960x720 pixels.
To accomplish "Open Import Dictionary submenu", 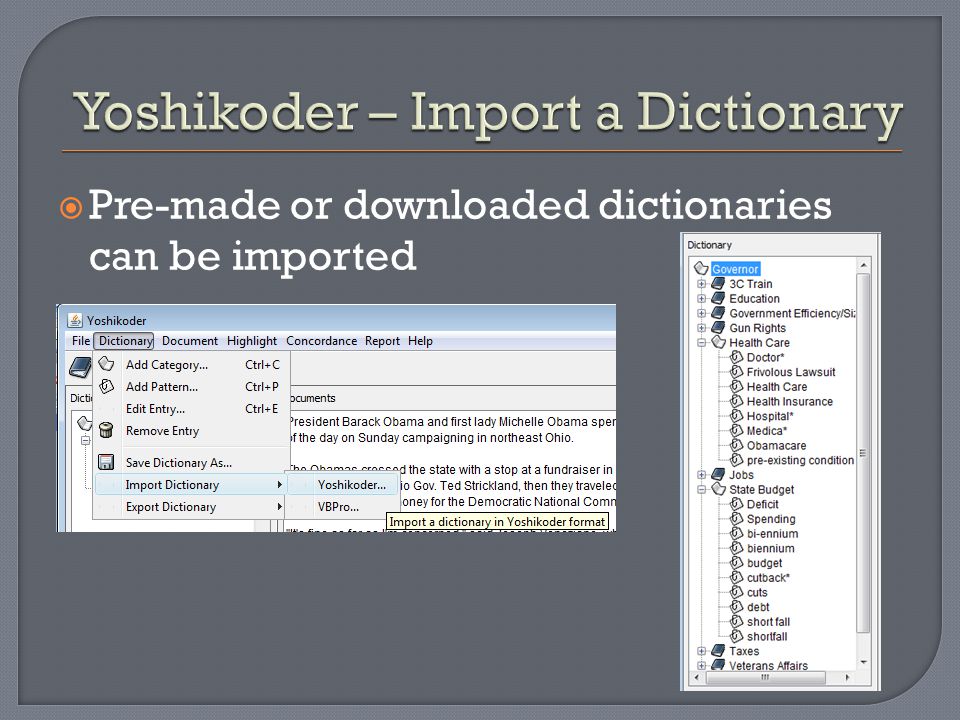I will [x=192, y=485].
